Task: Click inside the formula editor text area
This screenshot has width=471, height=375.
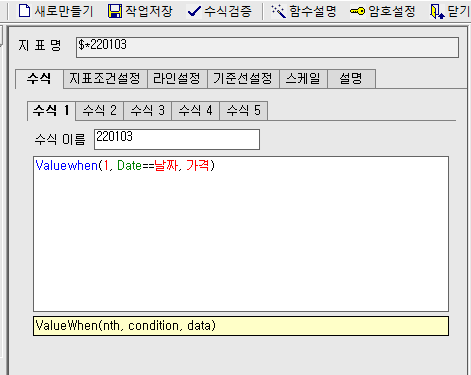Action: 241,234
